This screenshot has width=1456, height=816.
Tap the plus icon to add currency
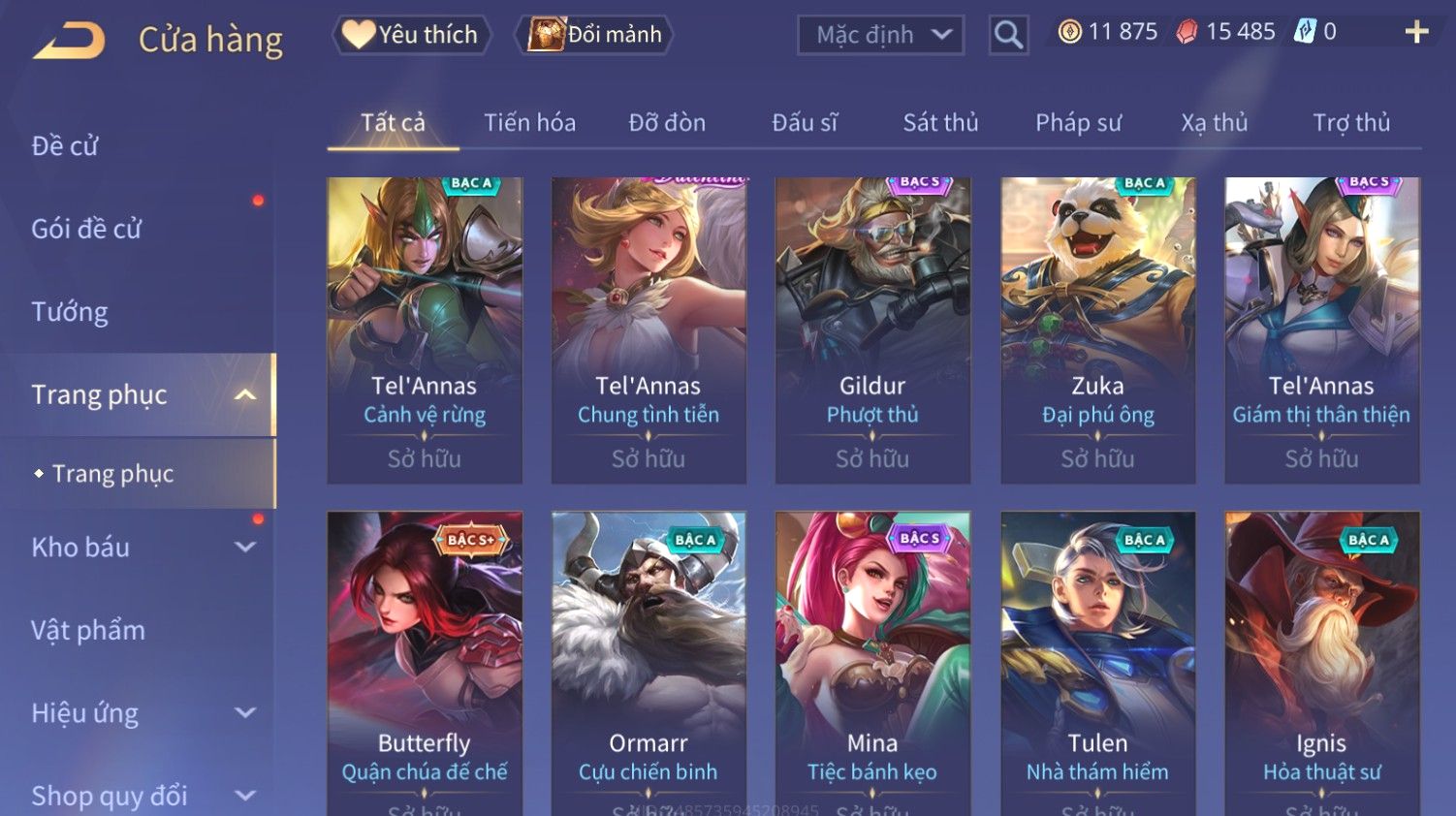1416,32
